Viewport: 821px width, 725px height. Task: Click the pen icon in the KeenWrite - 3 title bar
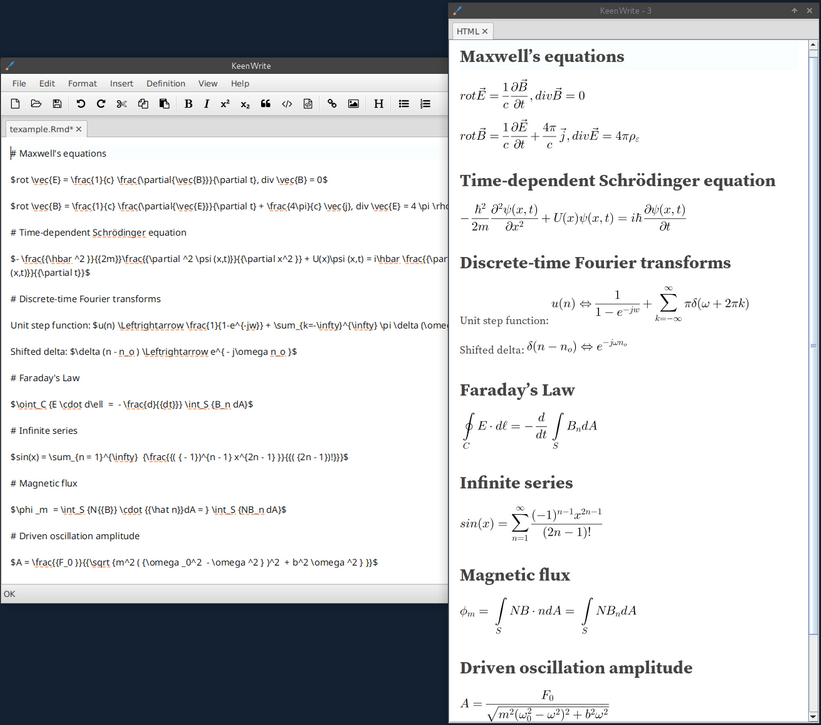pyautogui.click(x=458, y=10)
